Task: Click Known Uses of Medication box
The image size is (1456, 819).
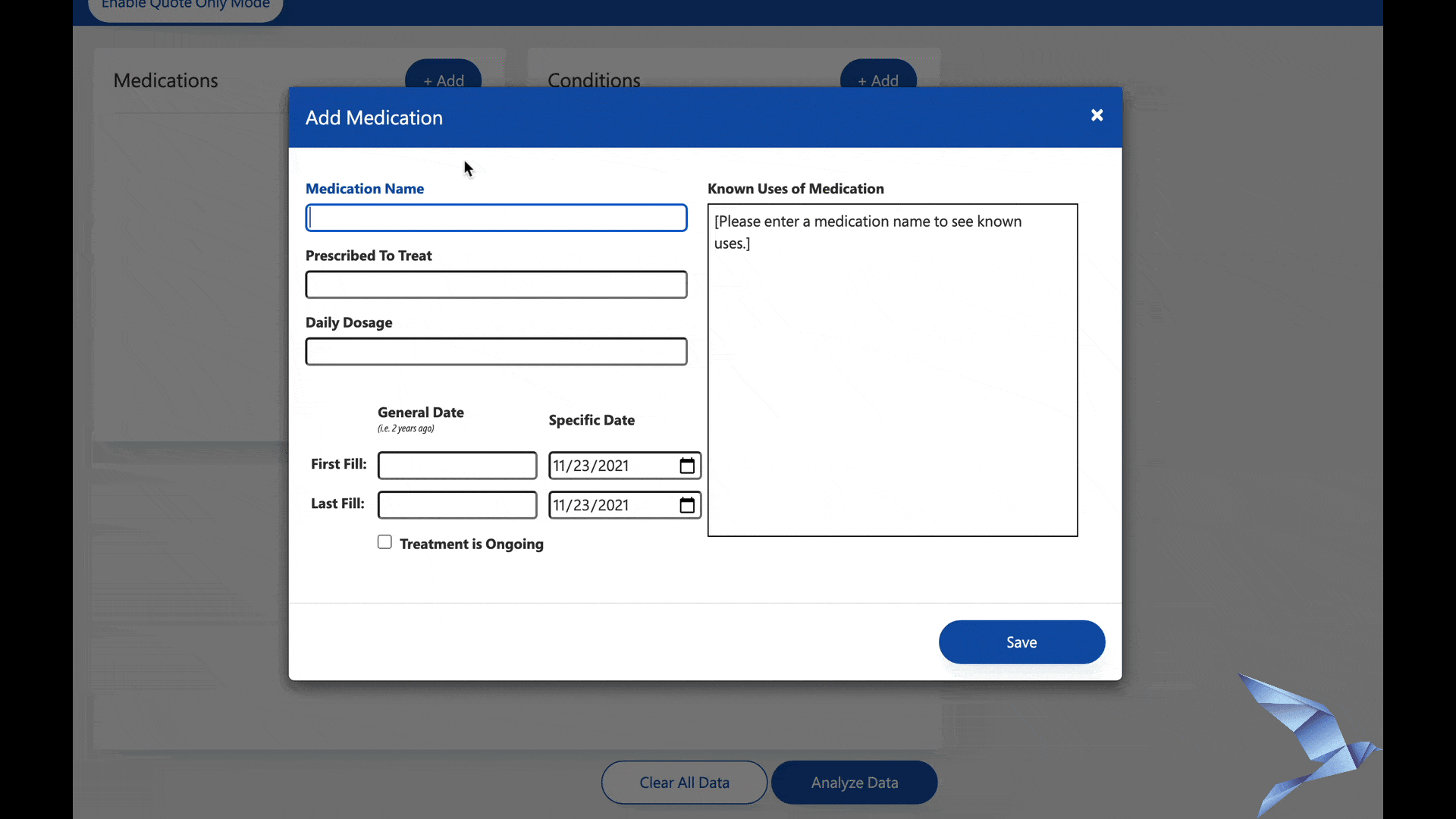Action: pos(893,370)
